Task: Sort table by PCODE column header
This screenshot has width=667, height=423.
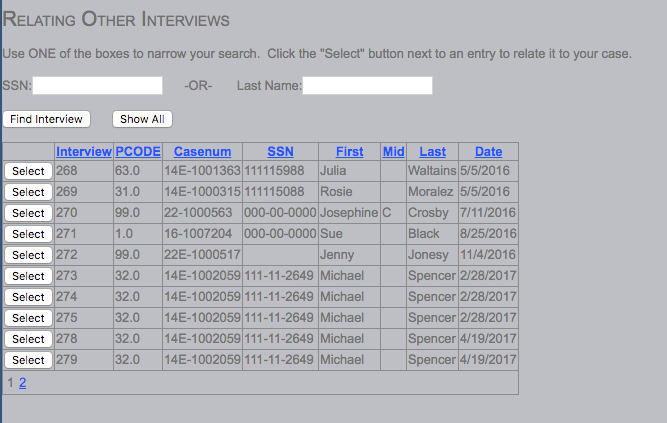Action: [x=138, y=152]
